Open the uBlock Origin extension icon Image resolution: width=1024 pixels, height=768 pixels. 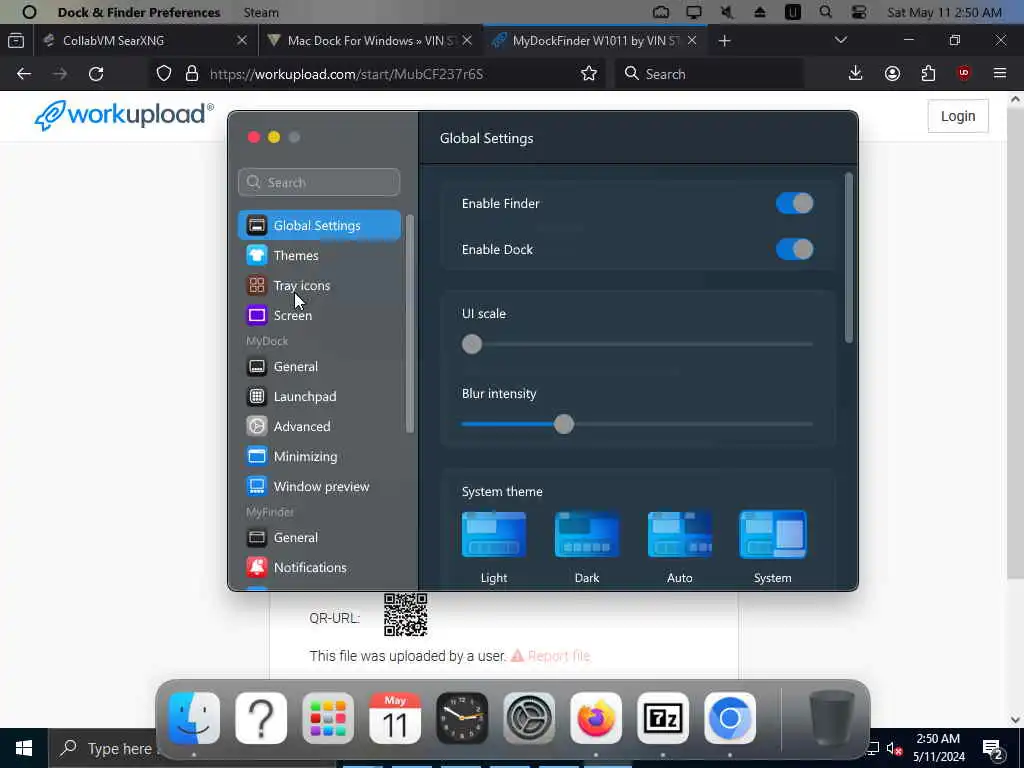click(964, 74)
